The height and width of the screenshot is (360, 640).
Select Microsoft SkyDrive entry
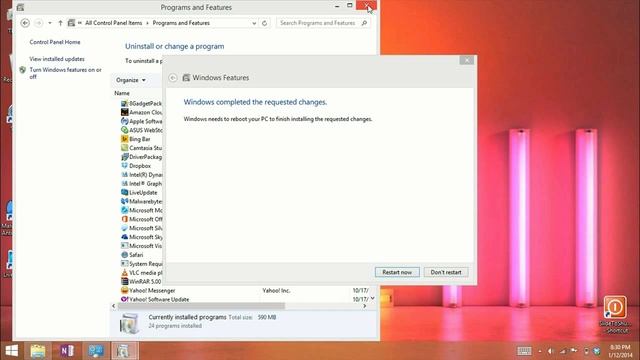point(141,237)
